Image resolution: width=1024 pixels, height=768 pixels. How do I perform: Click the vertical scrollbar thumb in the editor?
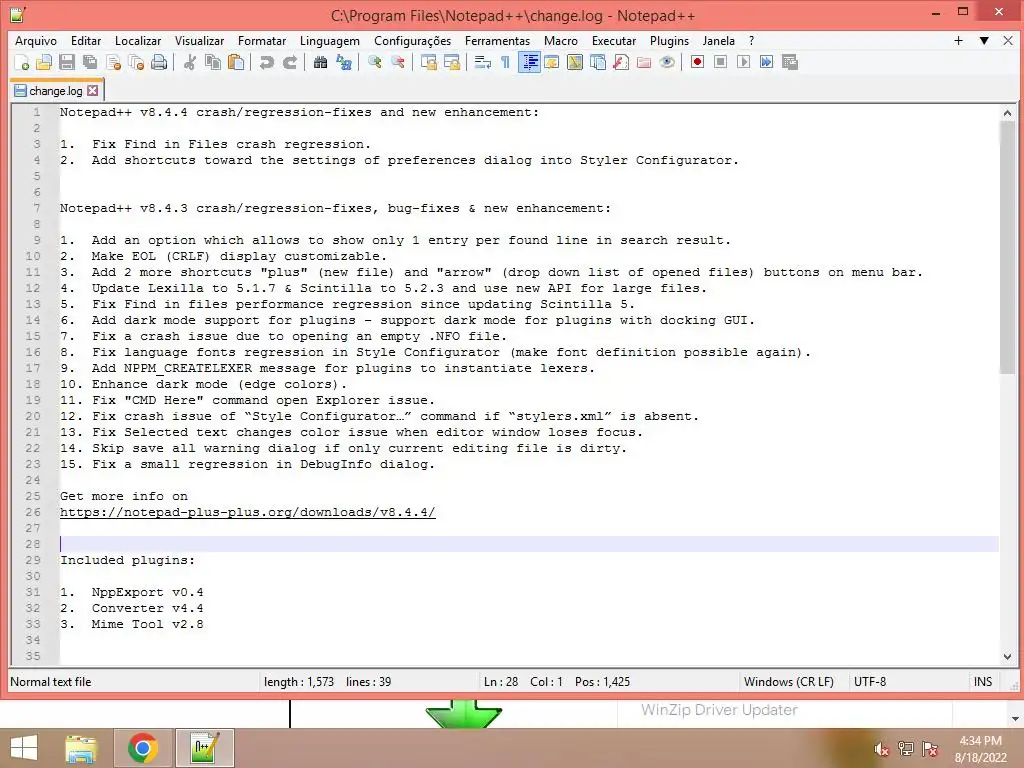tap(1007, 248)
